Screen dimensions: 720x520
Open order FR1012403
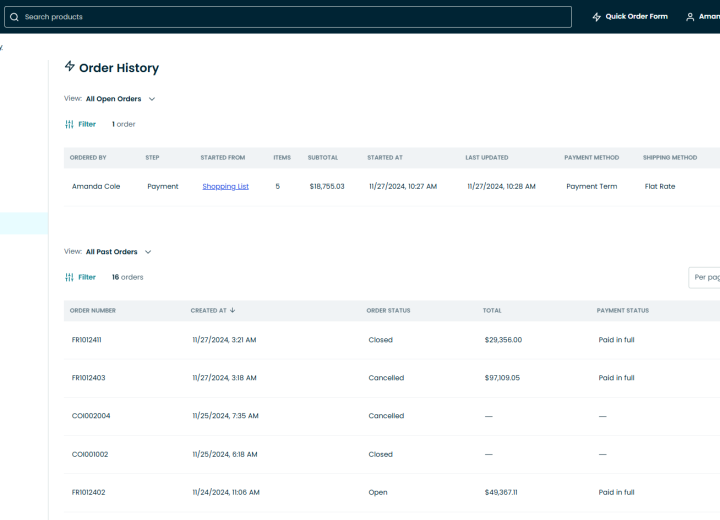(x=88, y=378)
